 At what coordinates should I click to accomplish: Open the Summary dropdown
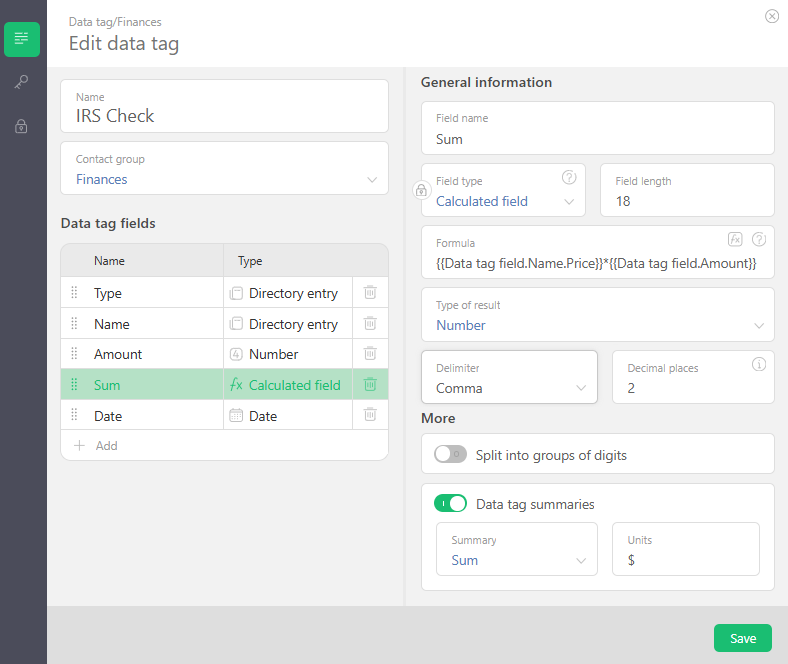[x=517, y=549]
